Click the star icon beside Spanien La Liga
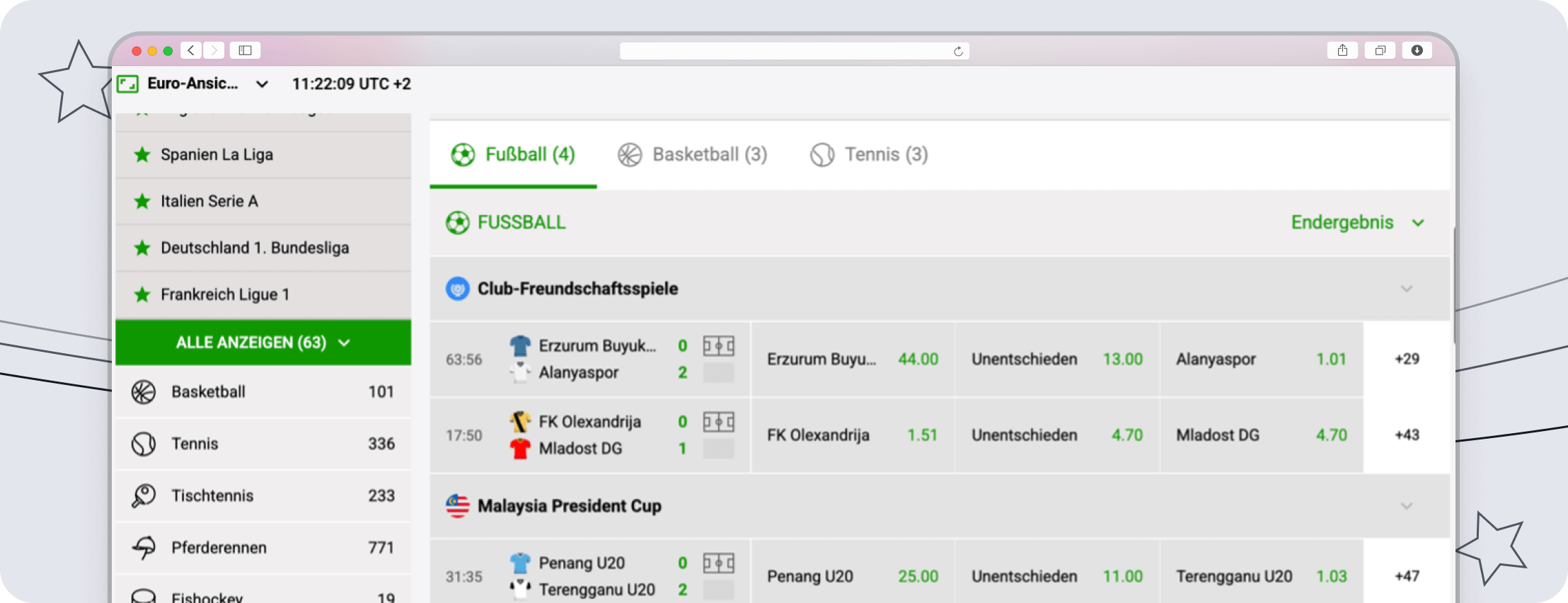Image resolution: width=1568 pixels, height=603 pixels. [142, 154]
